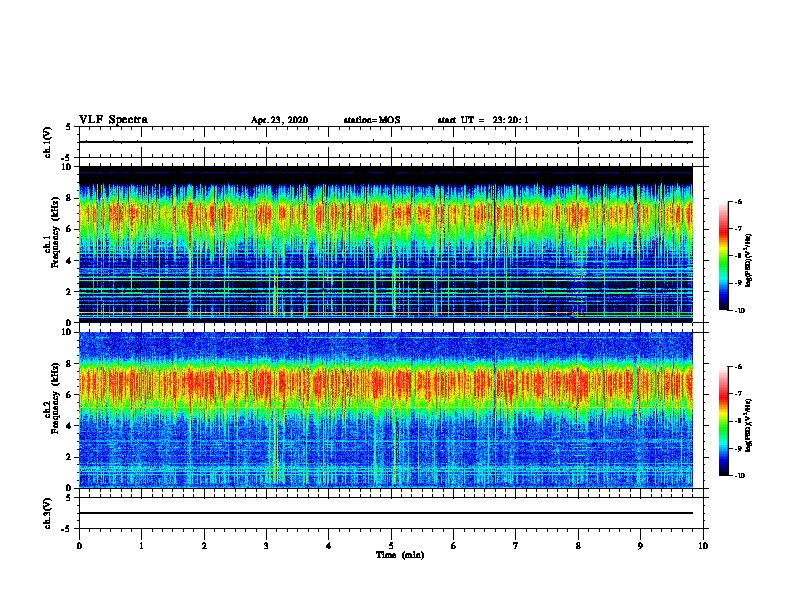The height and width of the screenshot is (612, 792).
Task: Click the ch.3 voltage waveform trace
Action: point(386,513)
